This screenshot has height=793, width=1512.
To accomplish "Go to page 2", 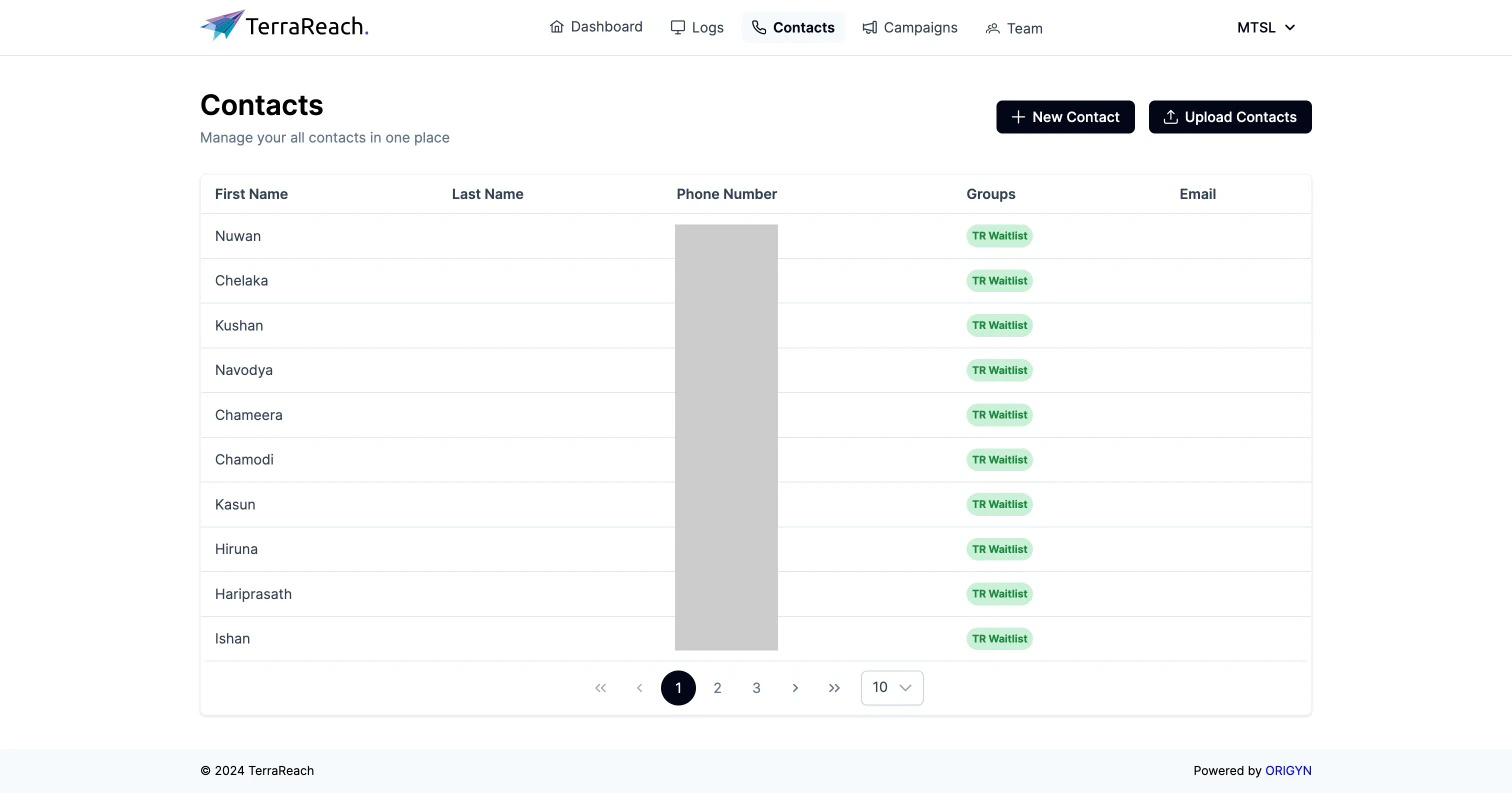I will pos(717,688).
